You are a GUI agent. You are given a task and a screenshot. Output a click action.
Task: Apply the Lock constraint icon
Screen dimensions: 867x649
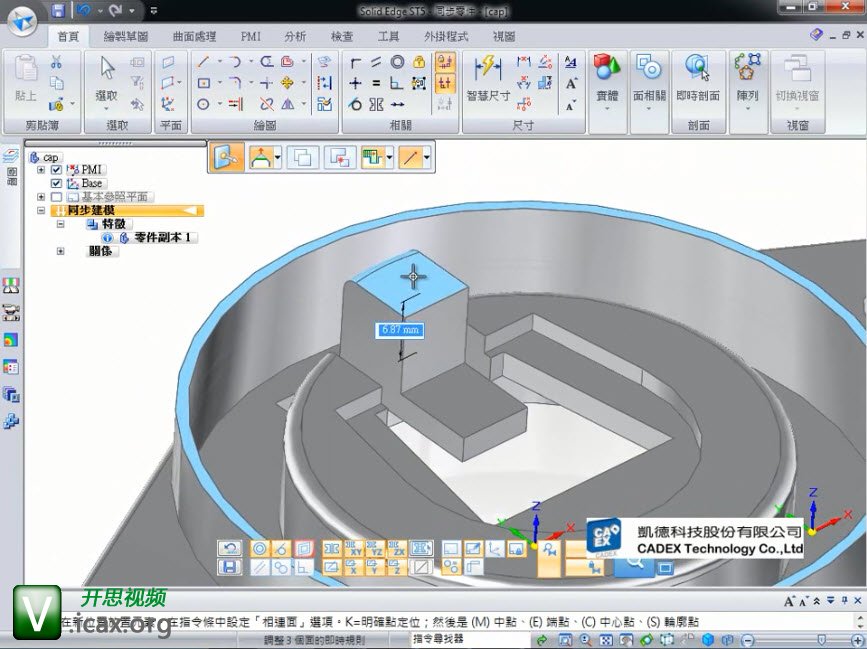click(419, 61)
